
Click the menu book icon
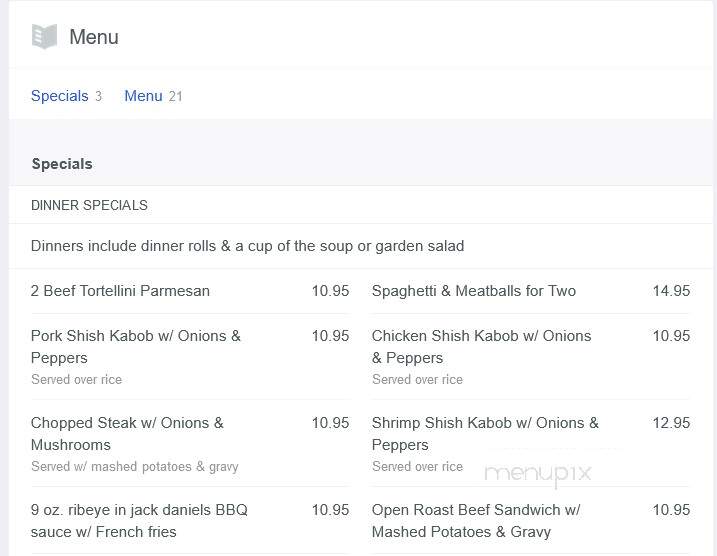pyautogui.click(x=44, y=36)
